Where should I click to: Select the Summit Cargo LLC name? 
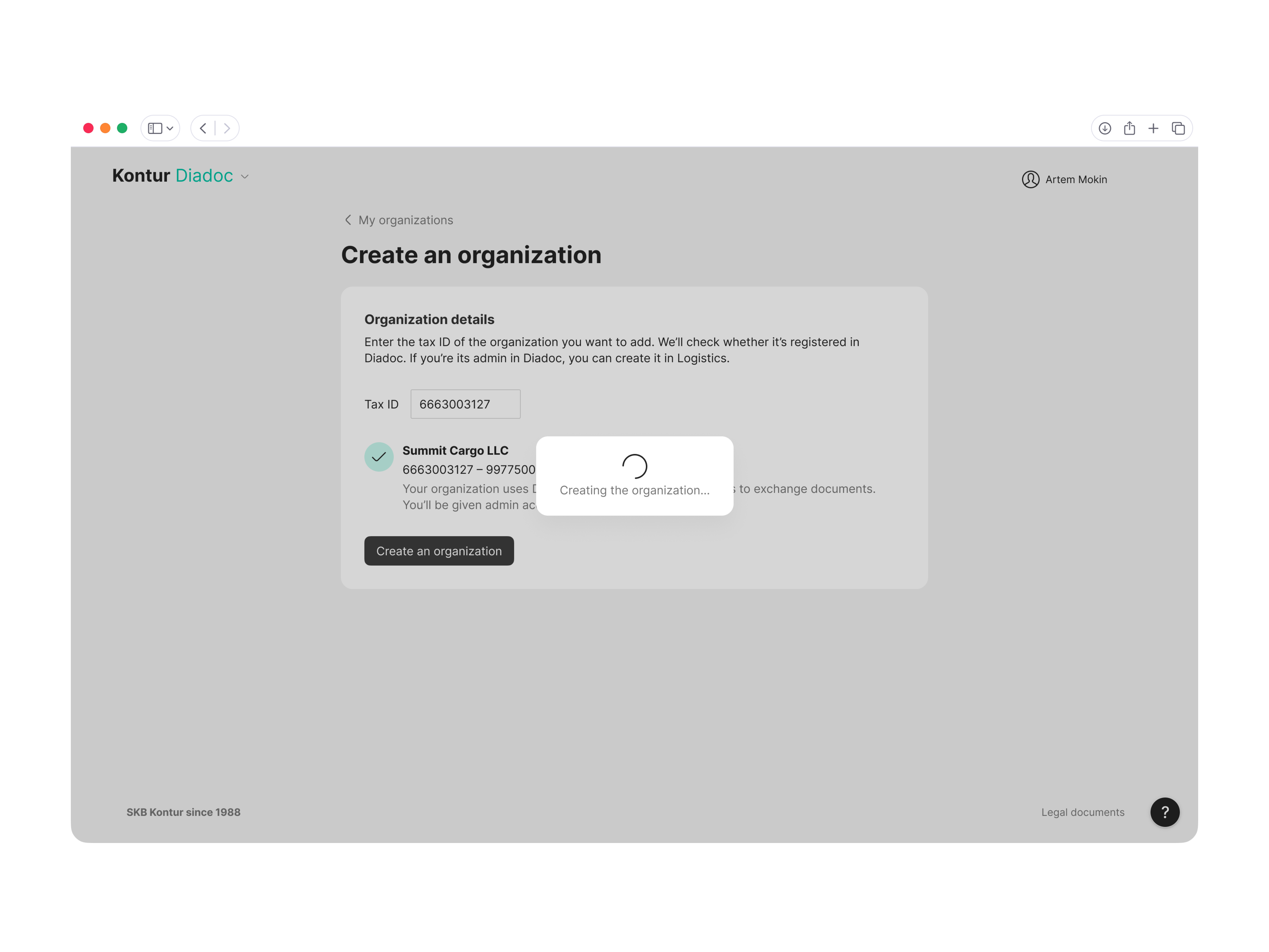(x=455, y=450)
